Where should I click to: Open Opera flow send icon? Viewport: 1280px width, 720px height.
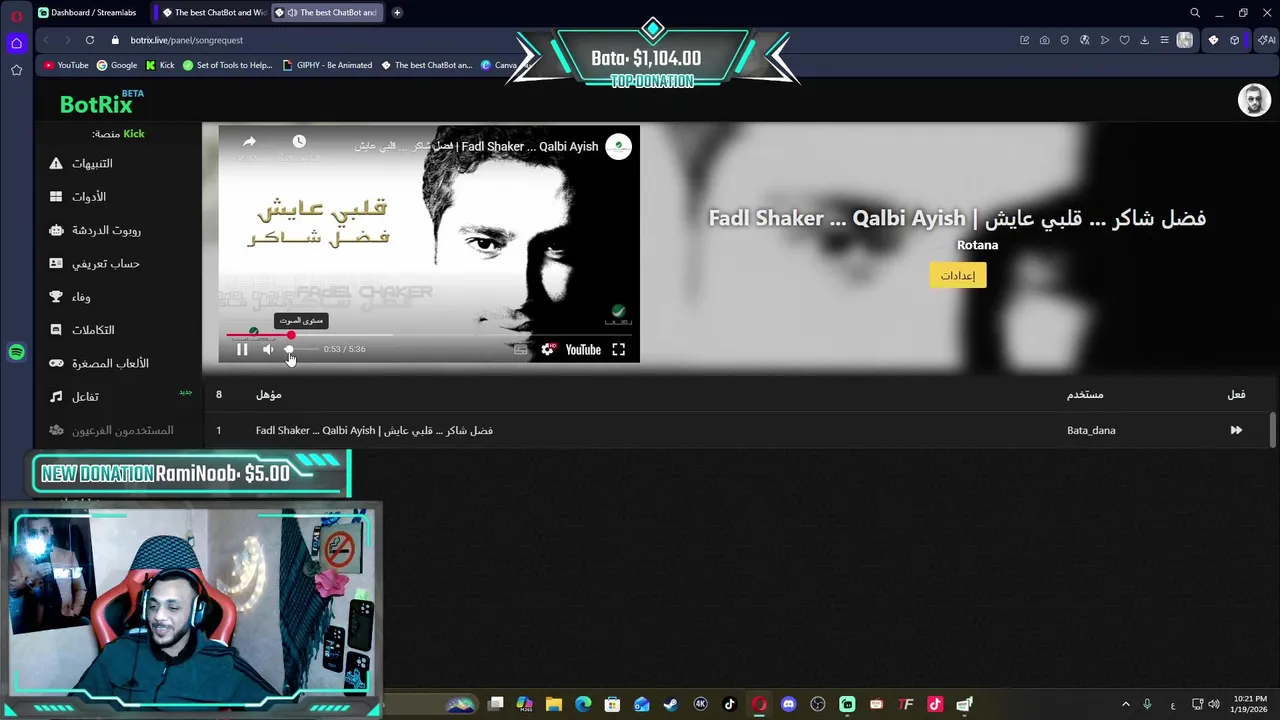pos(1104,40)
